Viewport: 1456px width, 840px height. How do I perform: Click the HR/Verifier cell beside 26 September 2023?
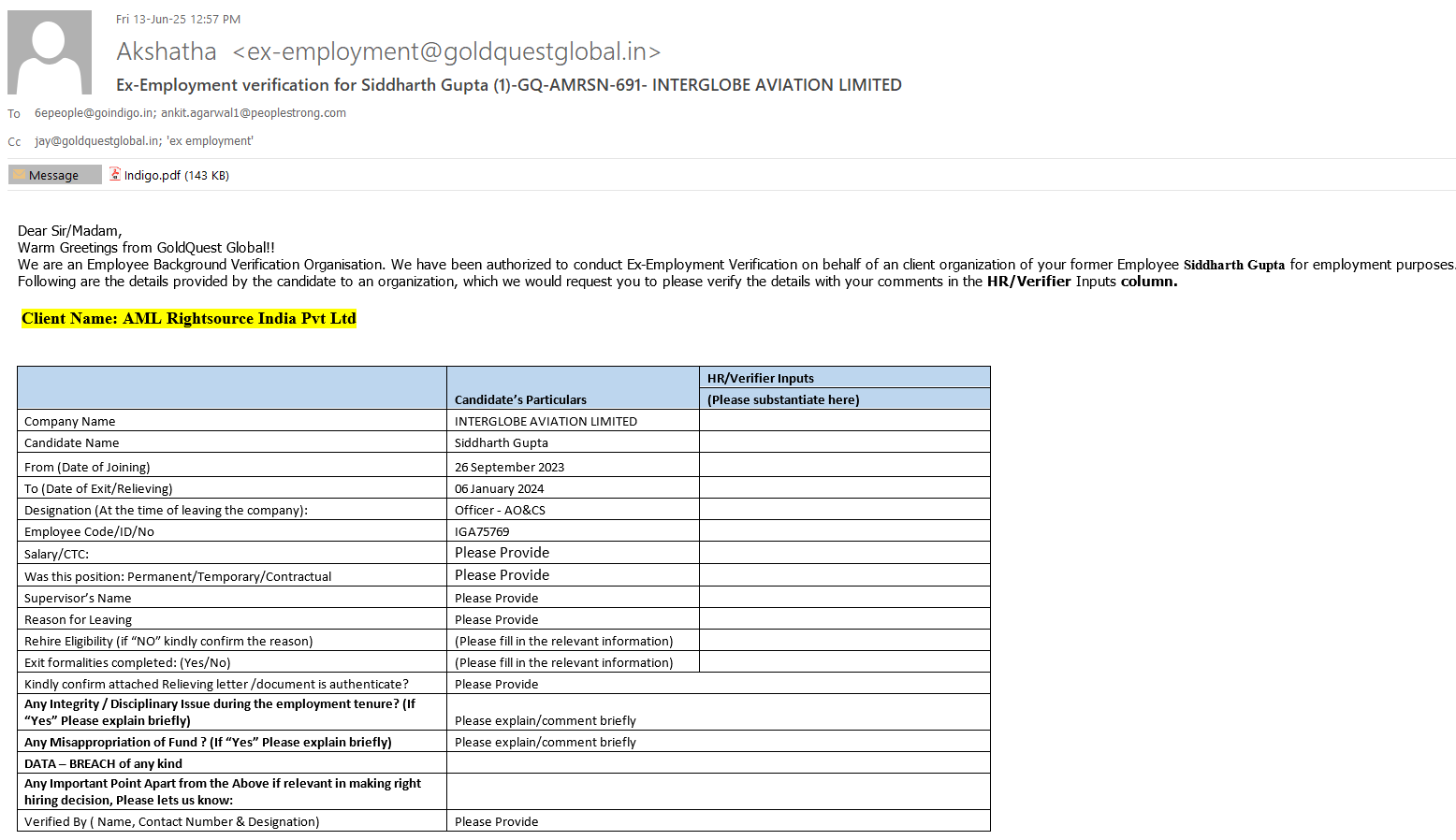coord(844,466)
